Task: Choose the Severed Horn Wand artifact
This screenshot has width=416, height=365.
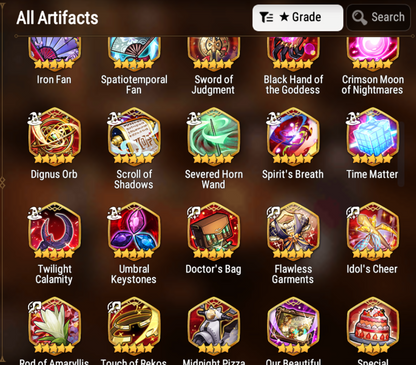Action: point(214,137)
